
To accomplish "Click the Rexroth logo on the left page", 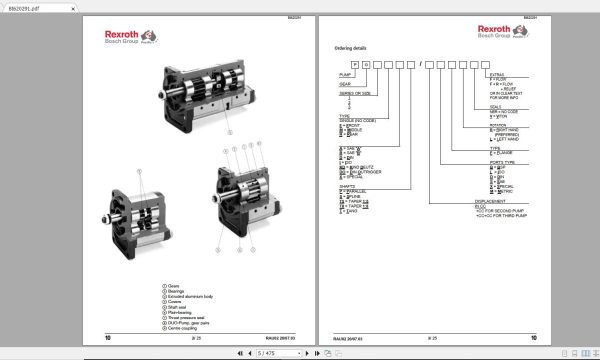I will tap(130, 37).
